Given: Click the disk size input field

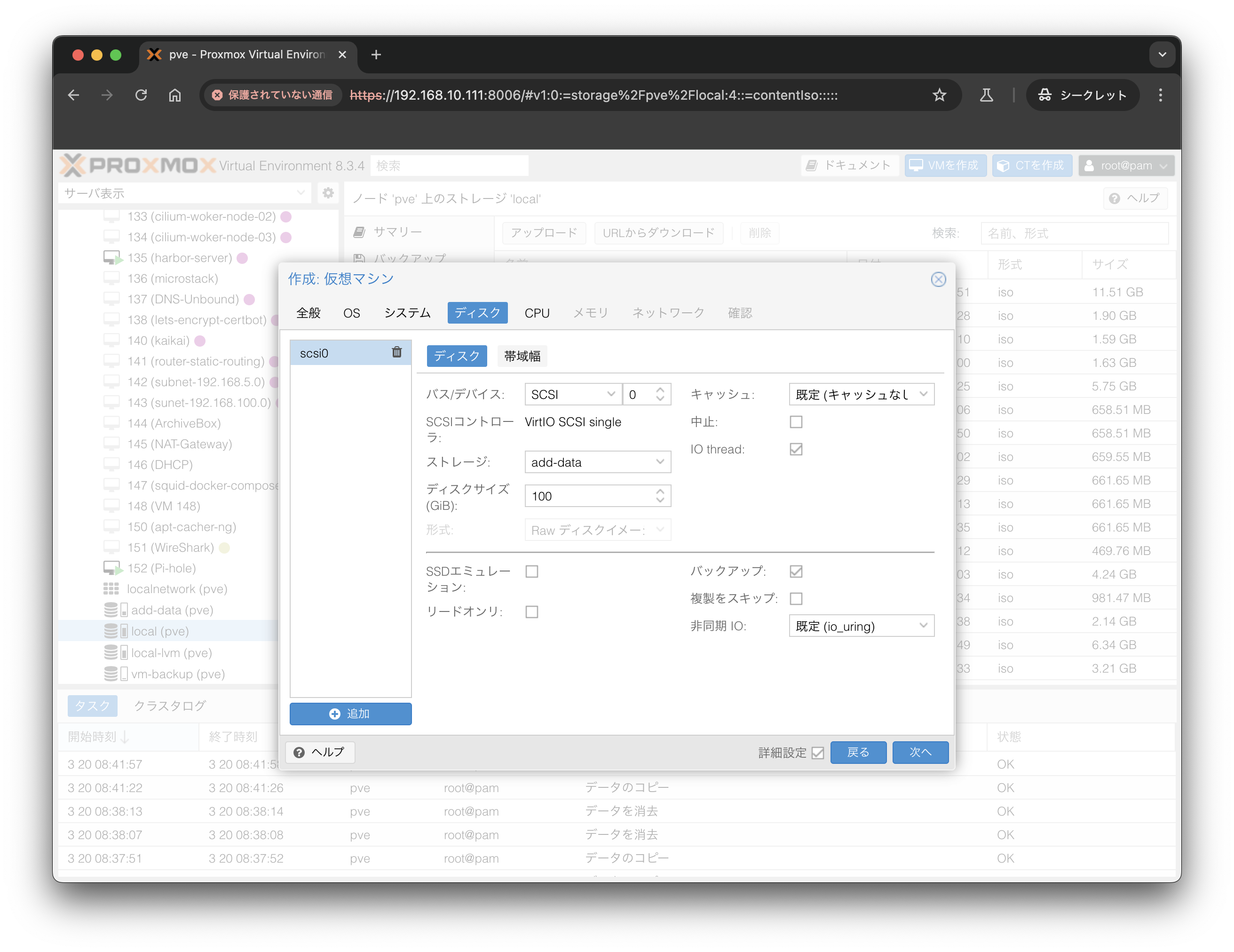Looking at the screenshot, I should click(588, 496).
